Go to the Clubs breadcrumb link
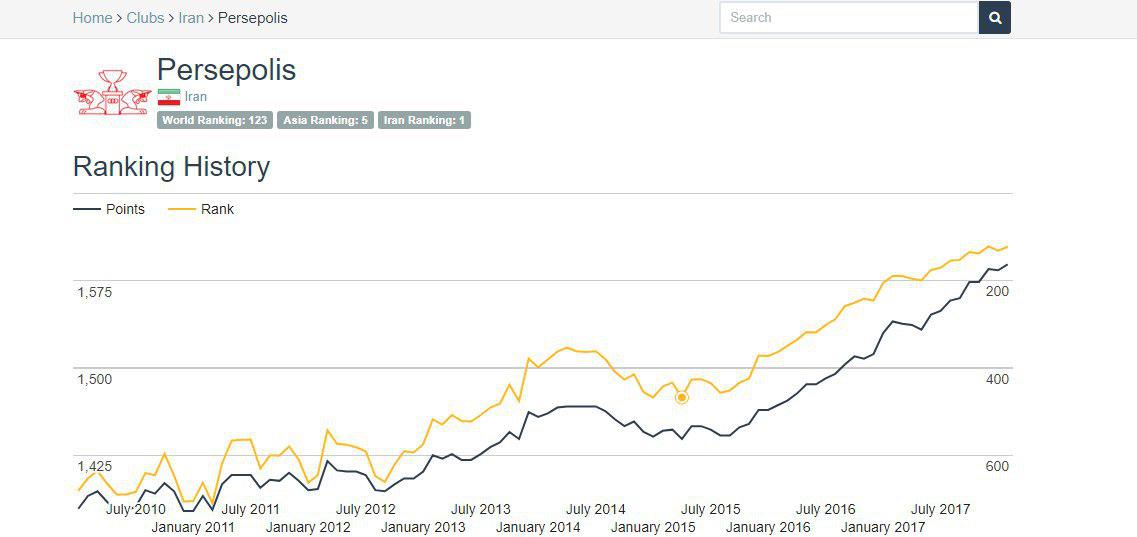This screenshot has width=1137, height=537. [146, 18]
